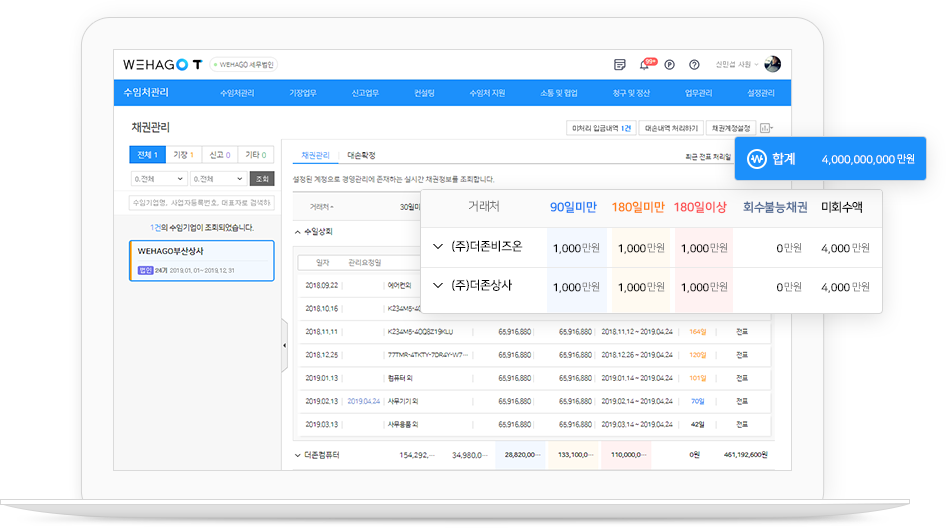Click the 180일미만 column header
946x528 pixels.
point(638,207)
